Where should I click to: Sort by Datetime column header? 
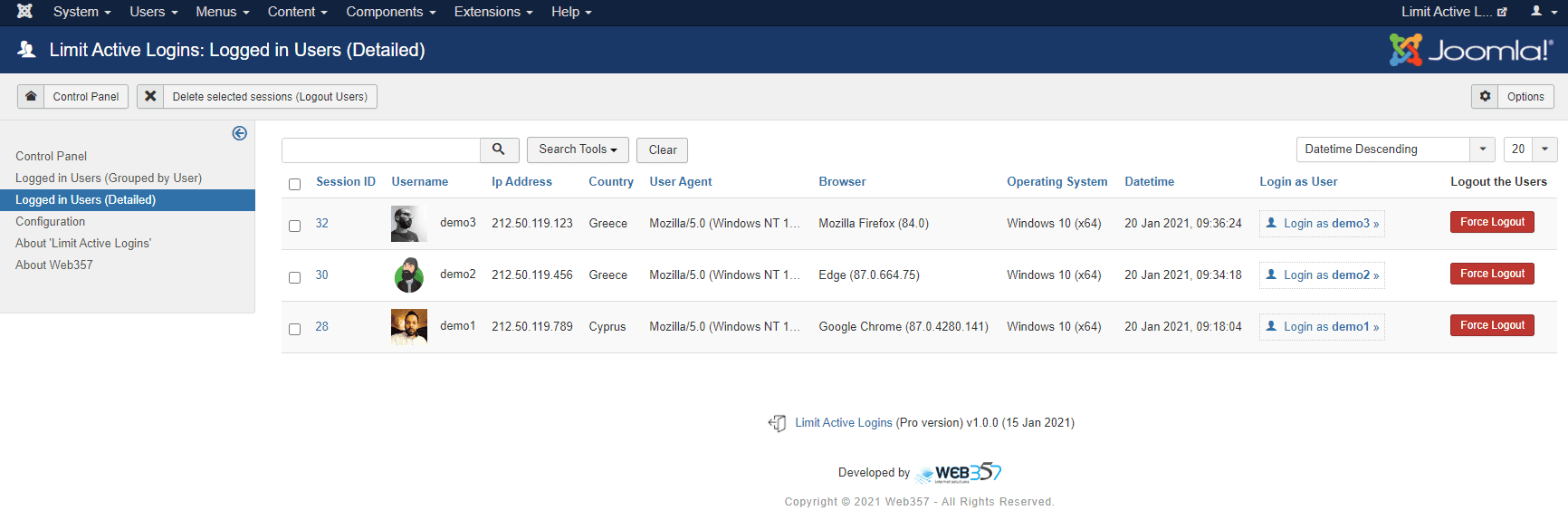point(1150,181)
